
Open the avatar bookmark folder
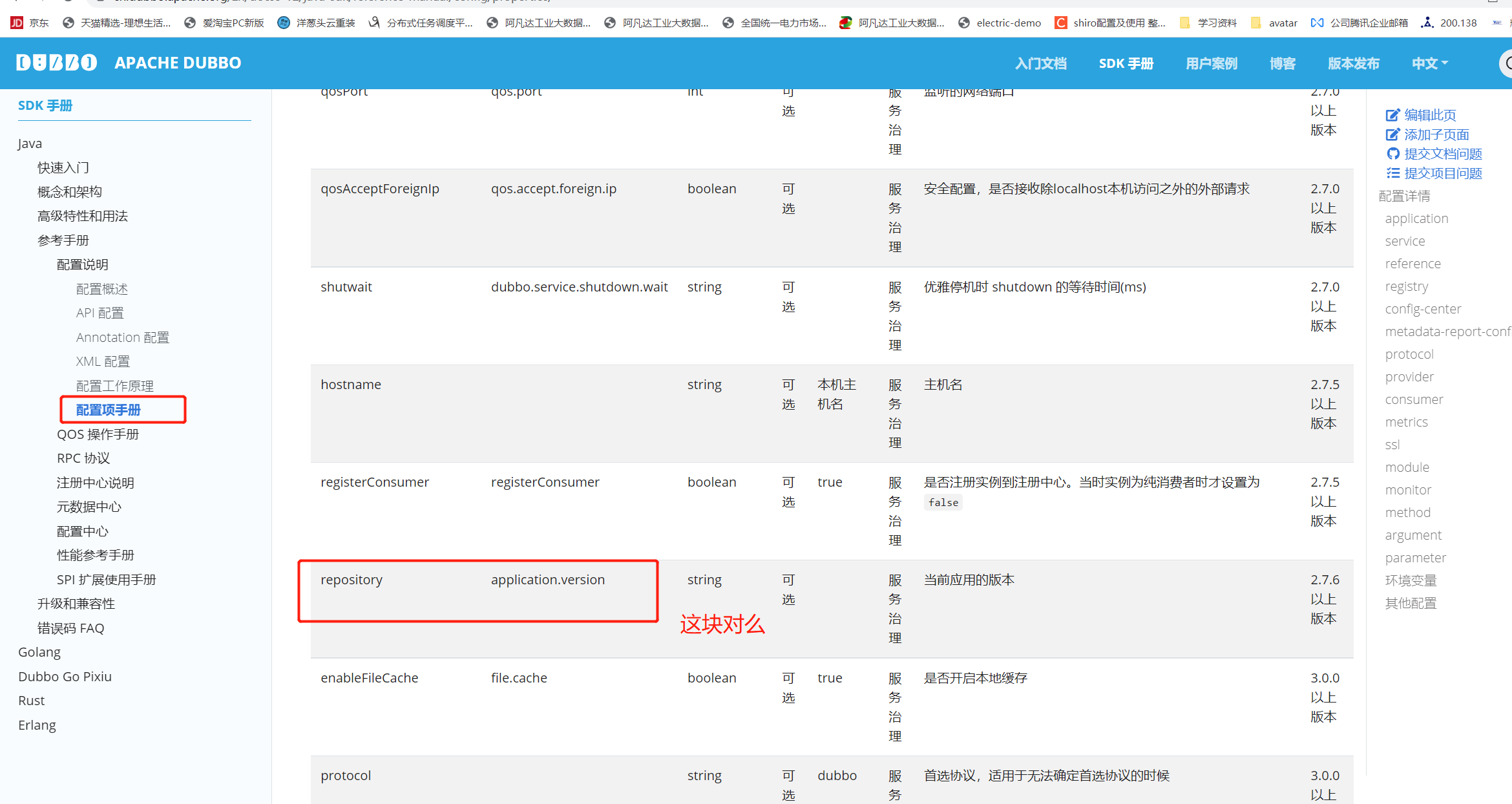tap(1274, 23)
